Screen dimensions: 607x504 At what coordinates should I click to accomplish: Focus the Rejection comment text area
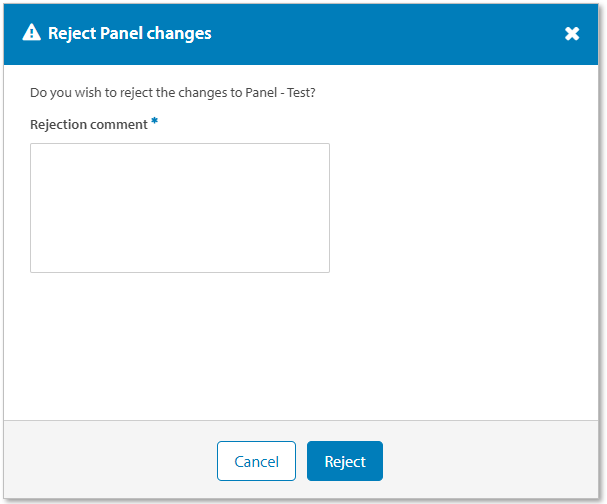point(180,208)
